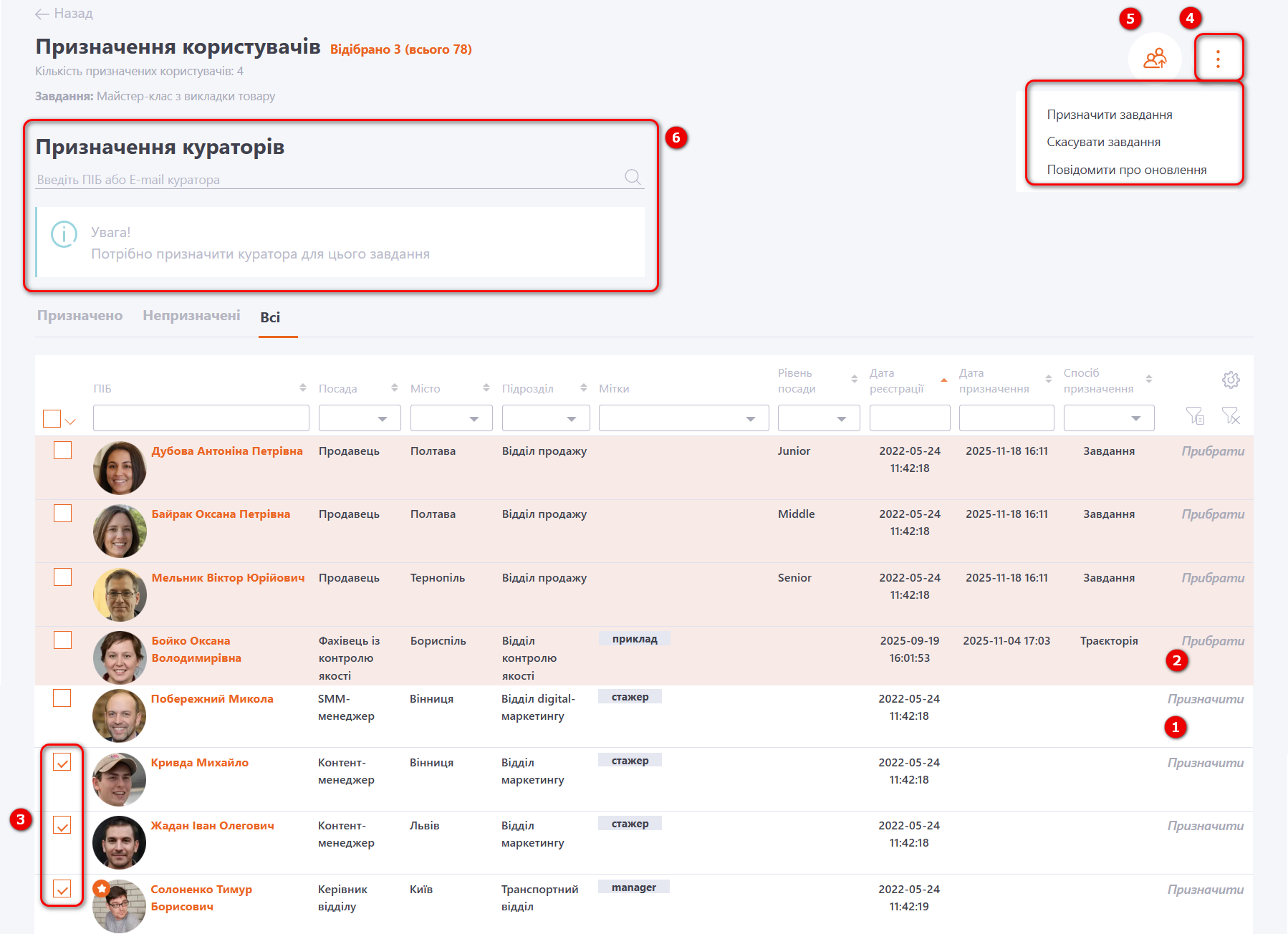Click the curator search magnifier icon
1288x934 pixels.
click(633, 177)
